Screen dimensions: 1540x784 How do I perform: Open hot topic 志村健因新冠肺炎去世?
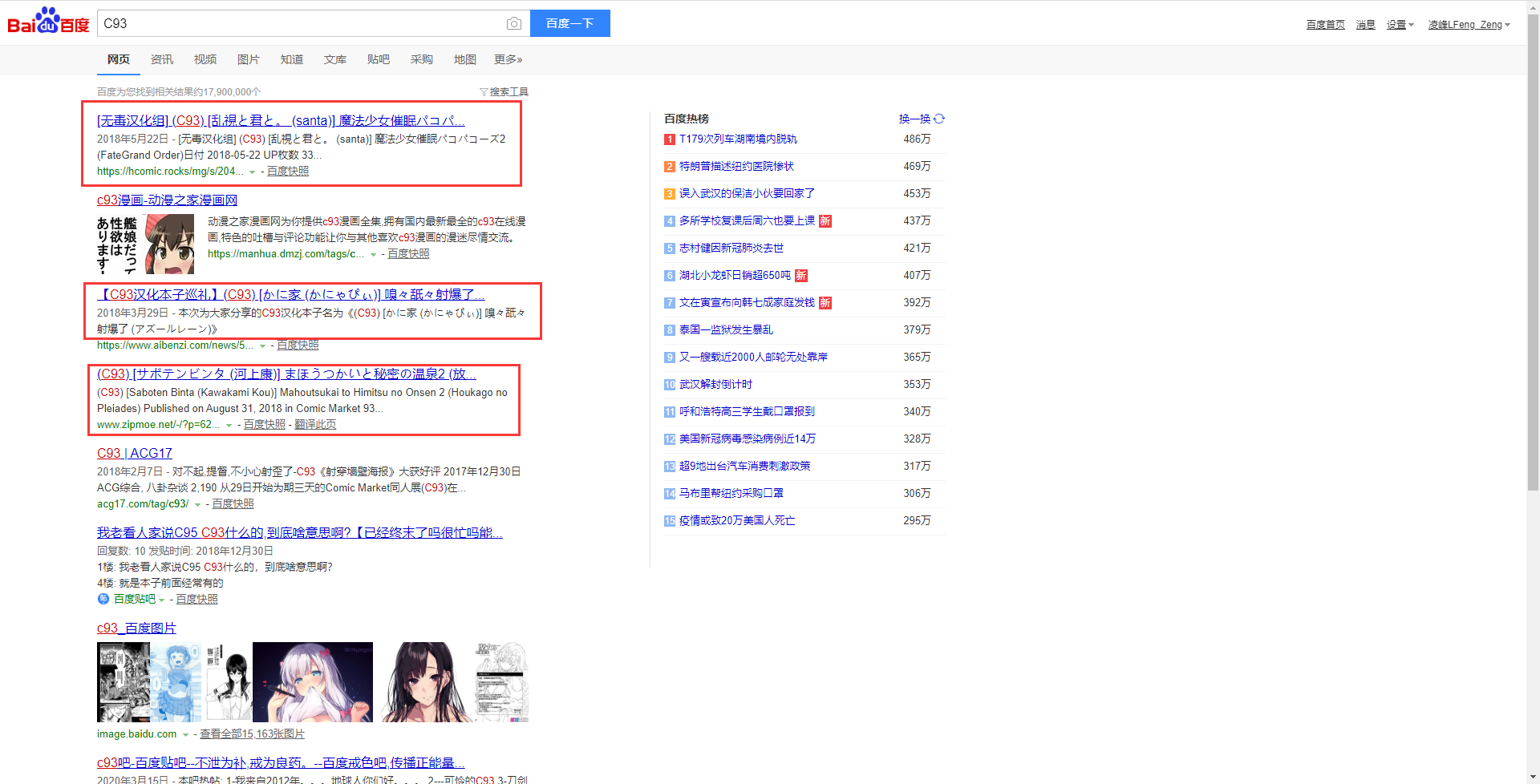[x=731, y=249]
